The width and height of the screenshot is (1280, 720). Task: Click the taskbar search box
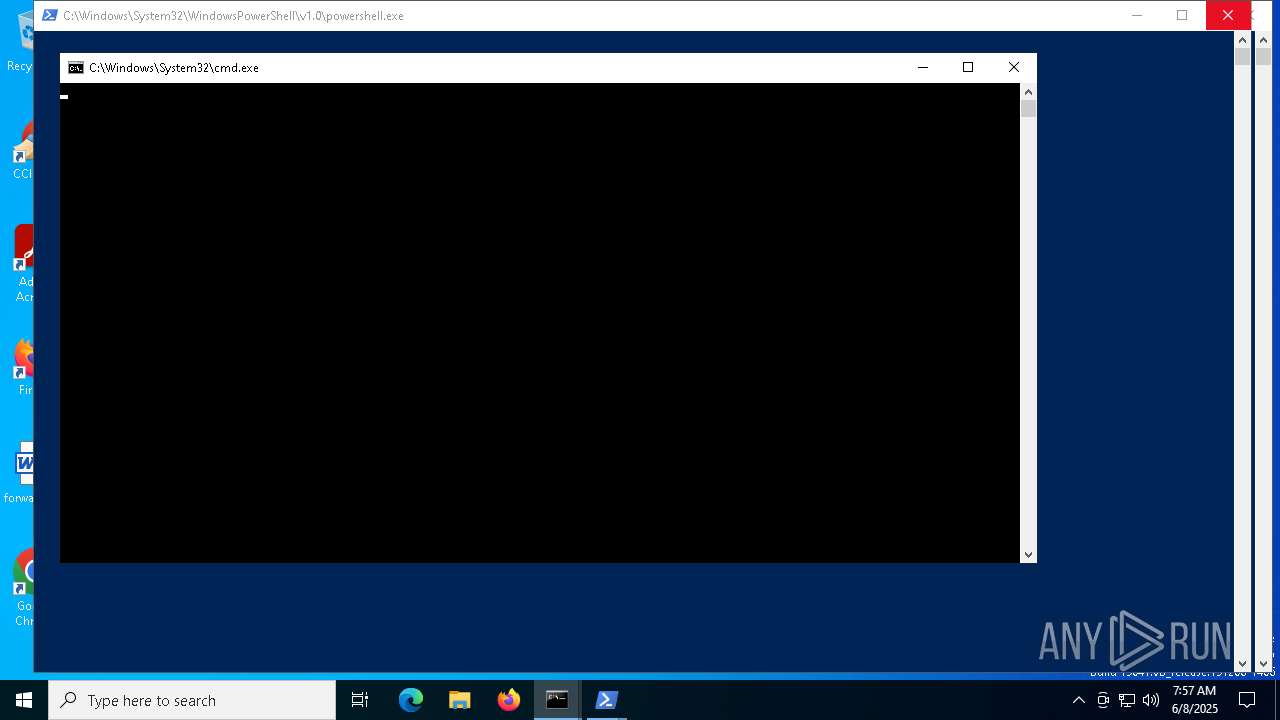pos(192,700)
